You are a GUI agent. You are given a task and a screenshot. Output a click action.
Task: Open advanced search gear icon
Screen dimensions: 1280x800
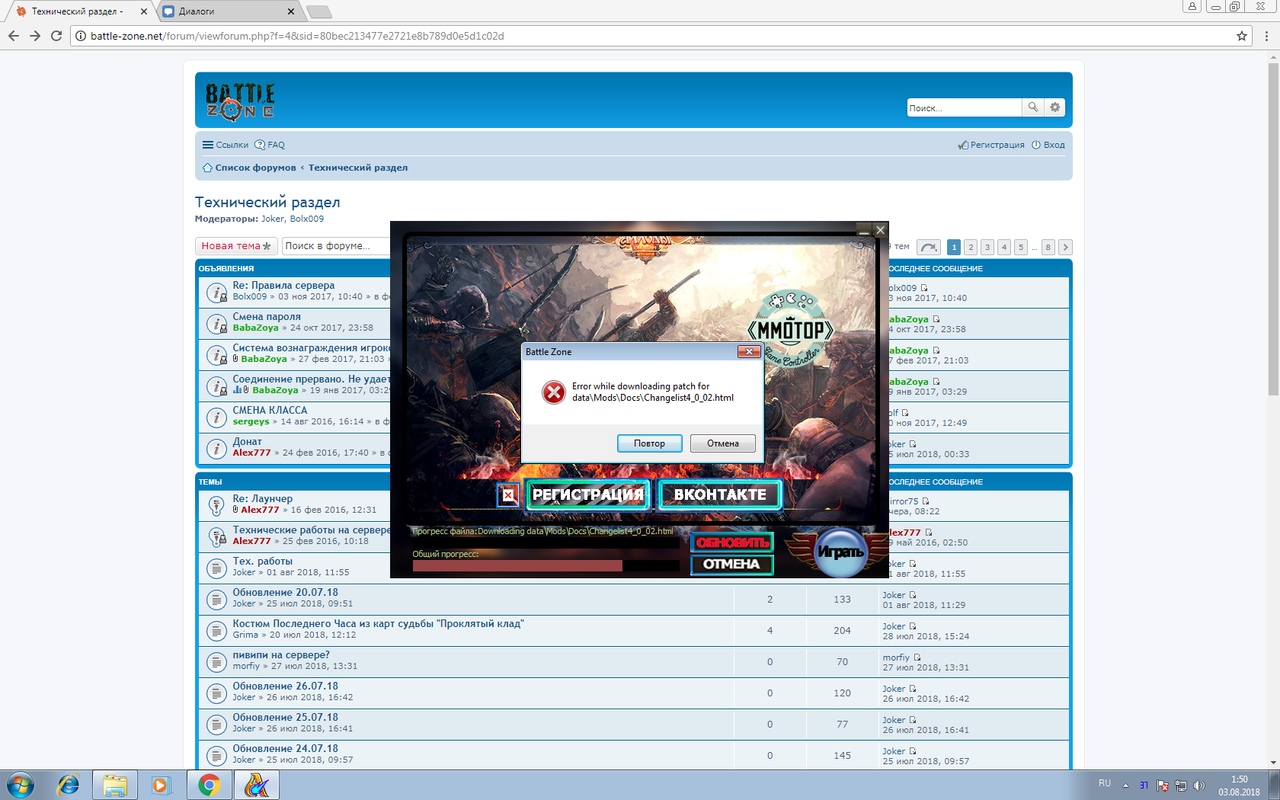pyautogui.click(x=1055, y=107)
